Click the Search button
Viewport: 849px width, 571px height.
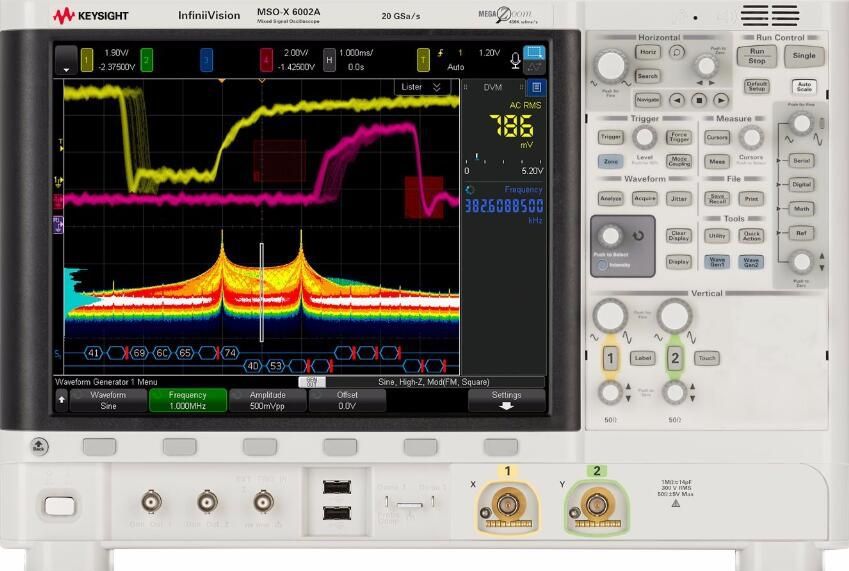(x=648, y=76)
